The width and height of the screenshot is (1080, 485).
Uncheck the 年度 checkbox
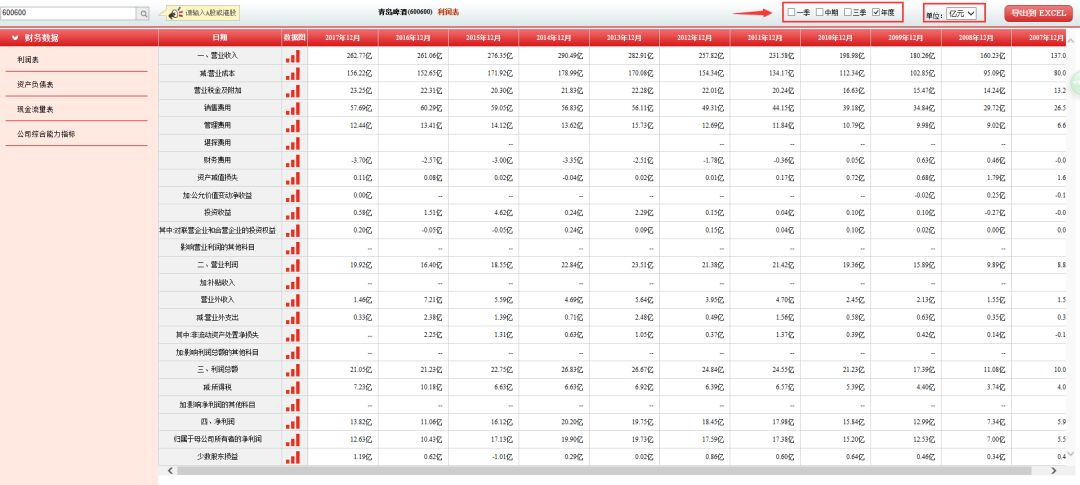(x=876, y=12)
